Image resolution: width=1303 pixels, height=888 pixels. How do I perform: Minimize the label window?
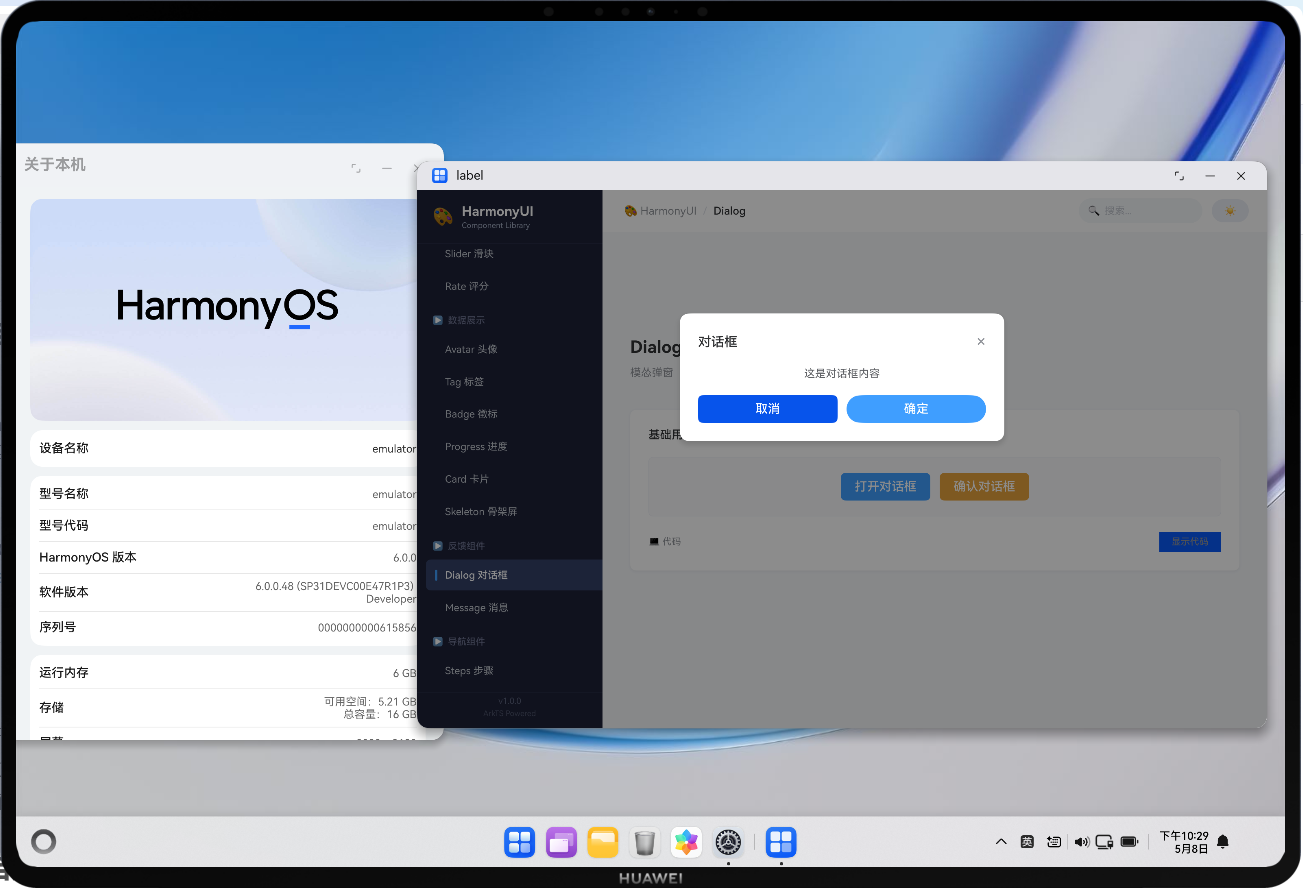pos(1210,175)
